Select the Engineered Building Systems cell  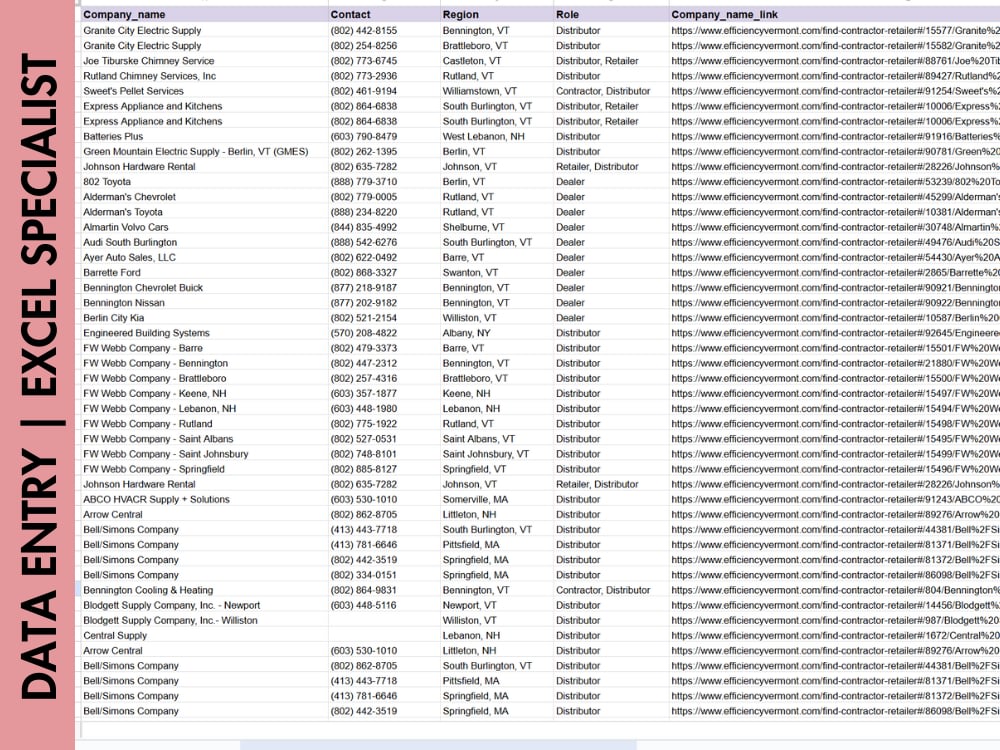click(205, 333)
